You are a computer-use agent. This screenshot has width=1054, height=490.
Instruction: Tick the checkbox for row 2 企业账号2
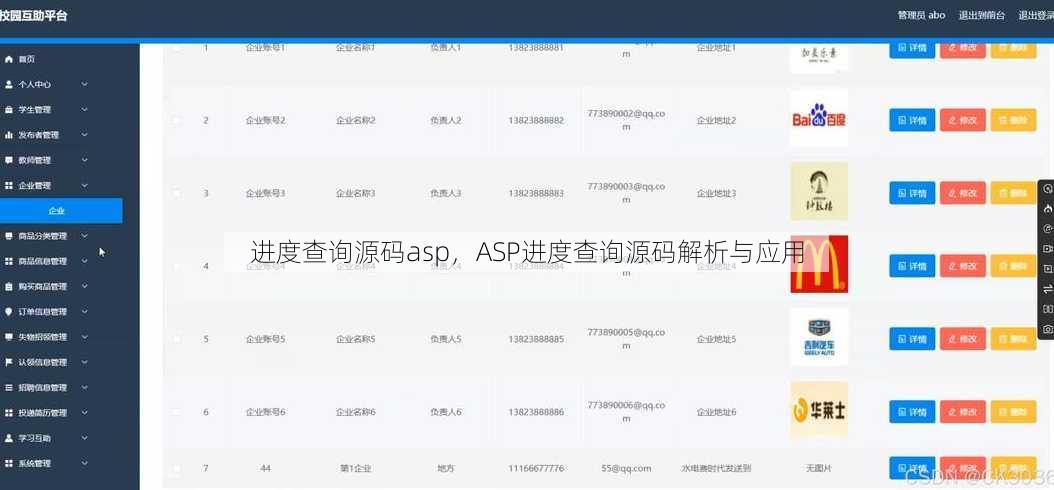point(176,120)
